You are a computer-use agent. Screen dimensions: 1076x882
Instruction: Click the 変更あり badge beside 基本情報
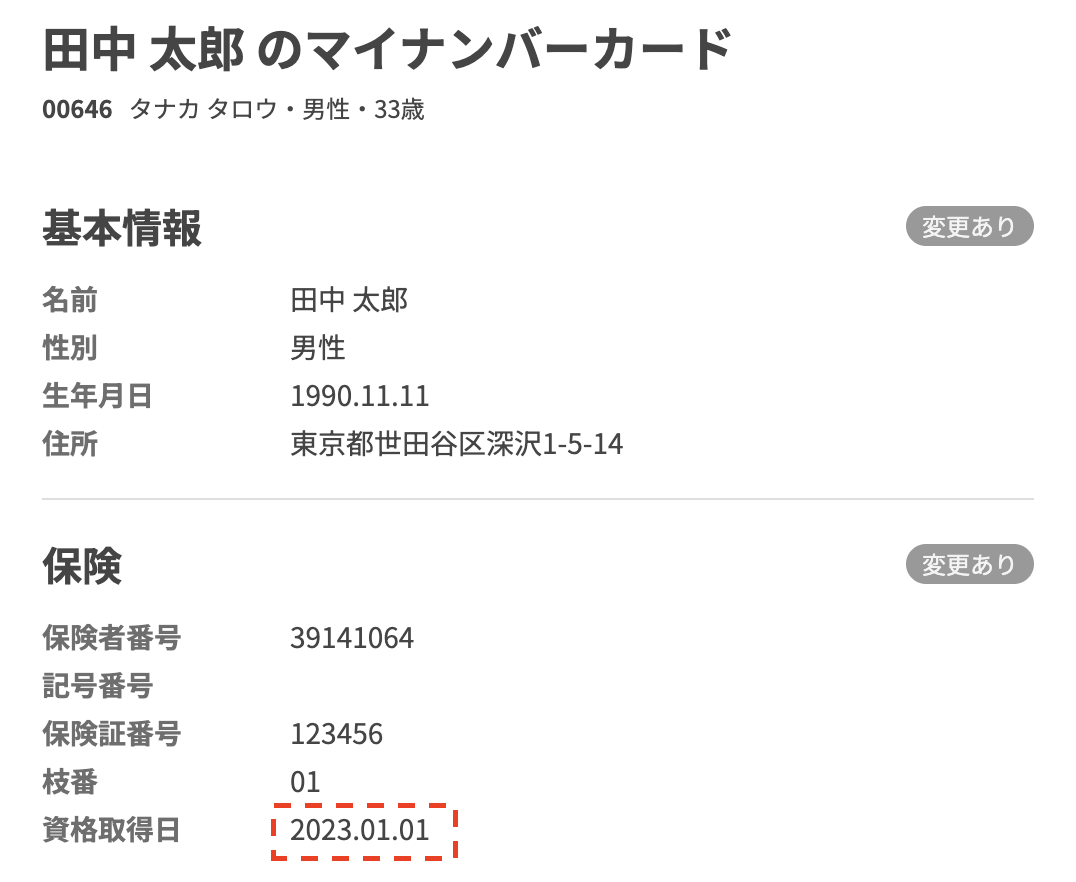pos(969,227)
